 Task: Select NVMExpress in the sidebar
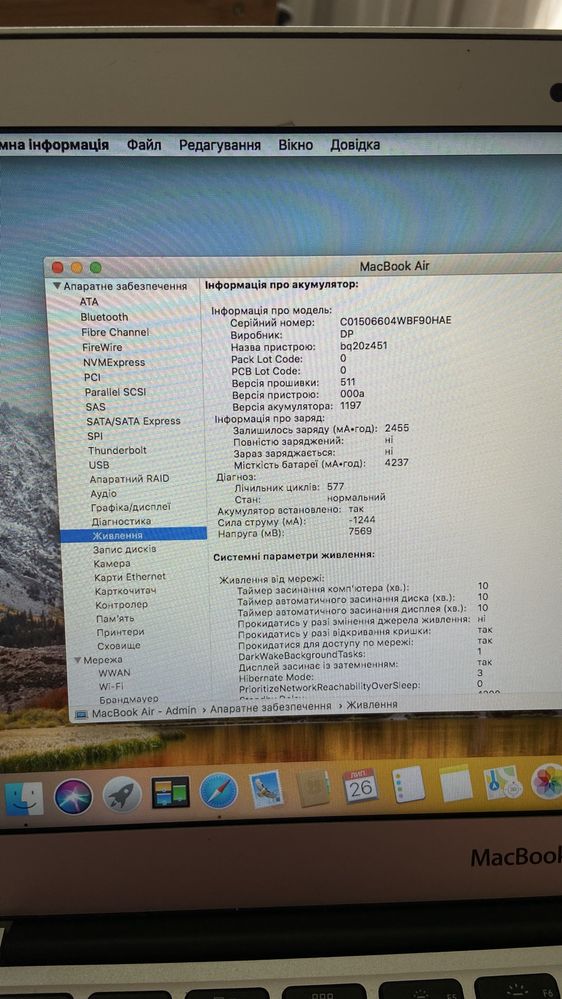pos(114,362)
